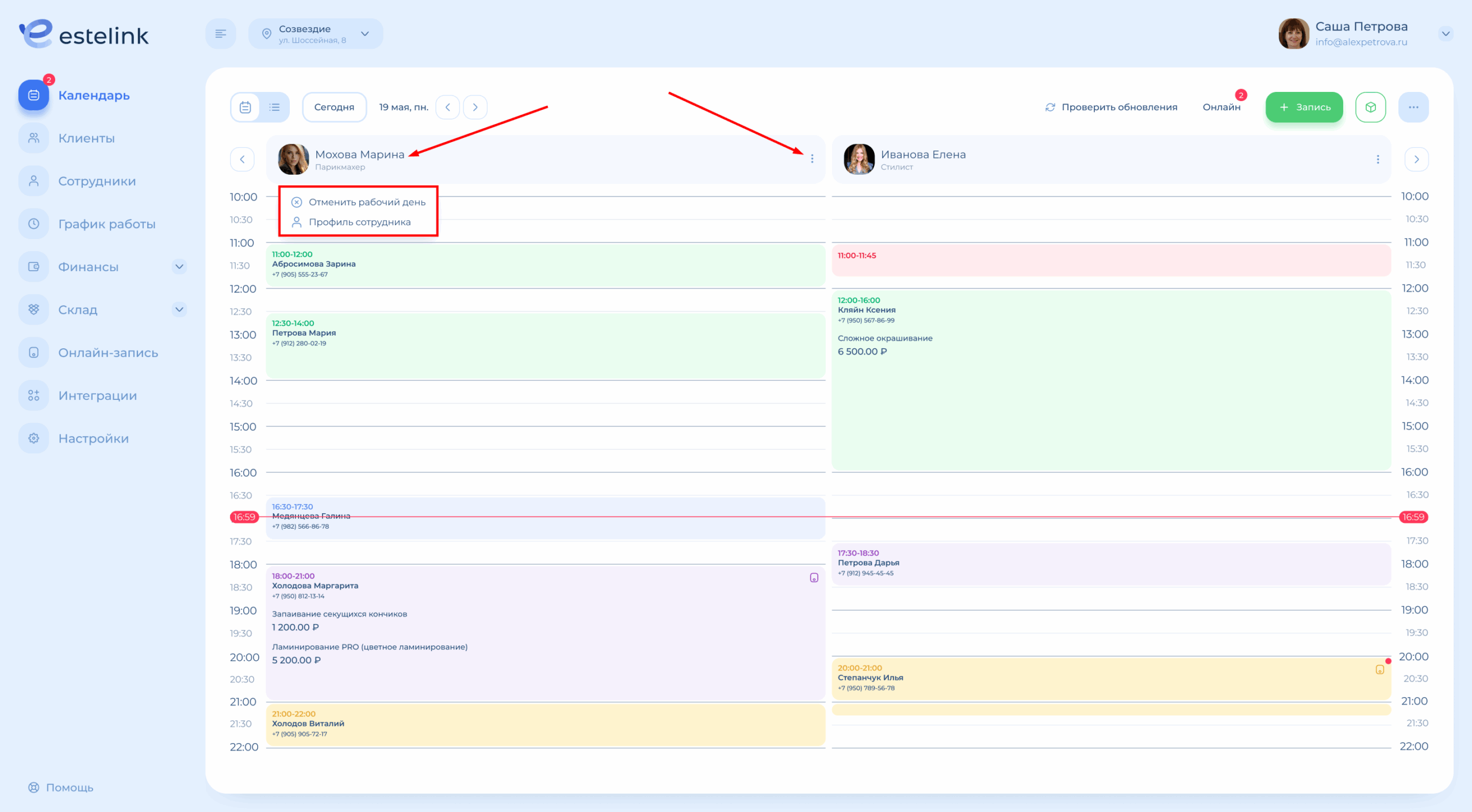Open the Холодов Виталий 21:00-22:00 appointment
The height and width of the screenshot is (812, 1472).
pyautogui.click(x=545, y=725)
